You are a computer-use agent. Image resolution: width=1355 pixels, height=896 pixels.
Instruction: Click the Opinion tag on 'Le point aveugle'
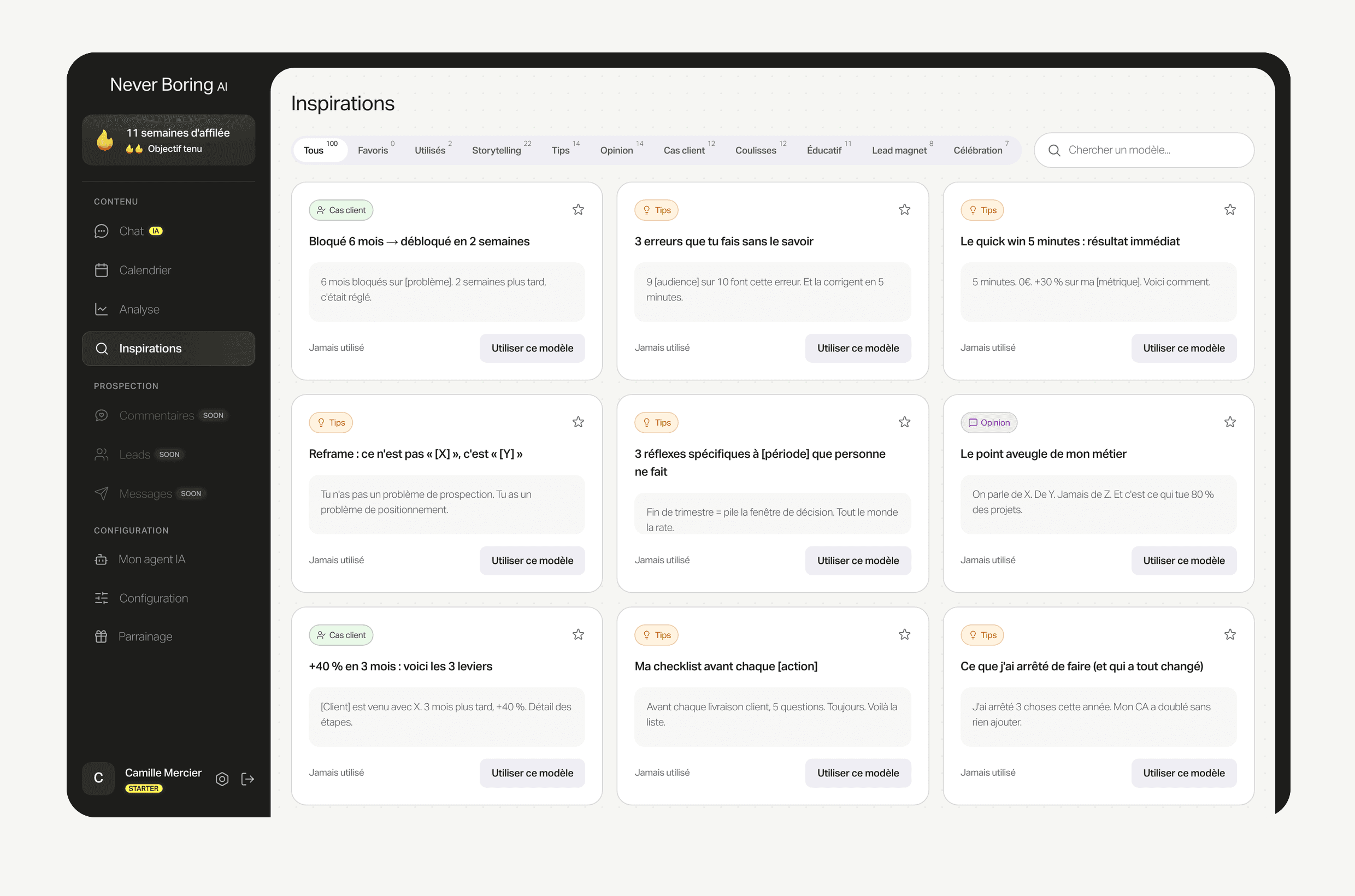coord(988,423)
